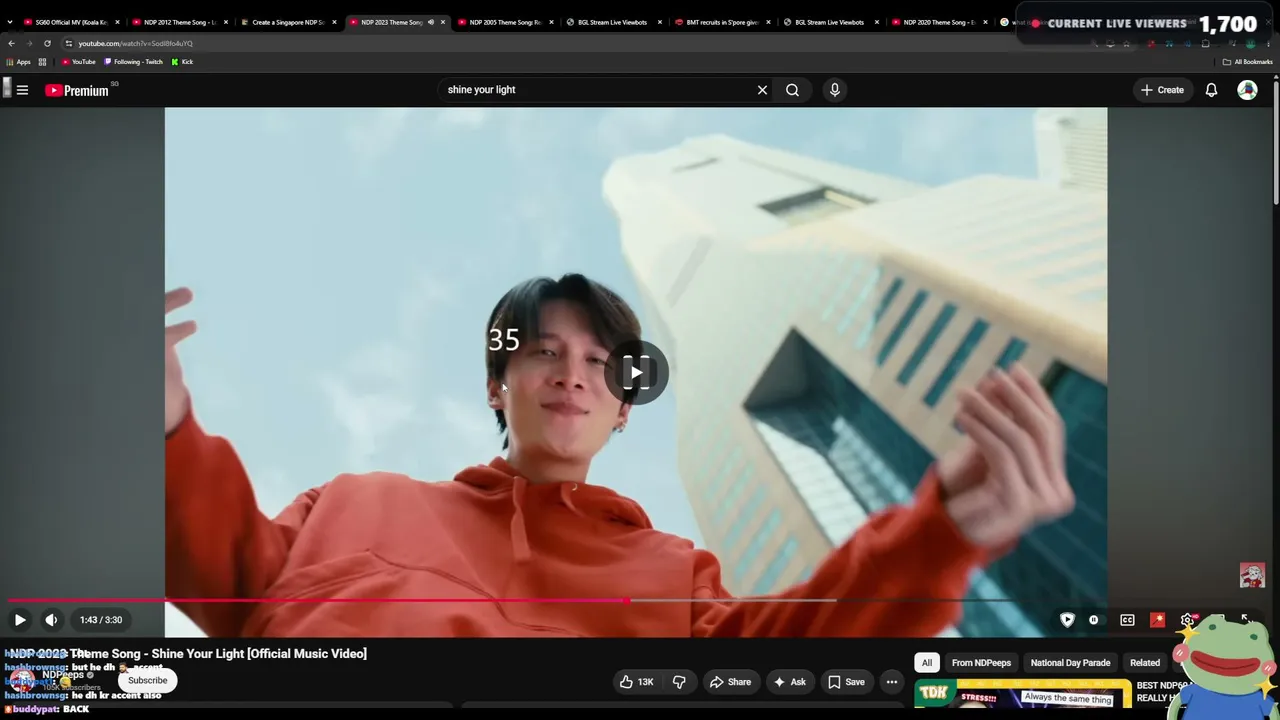Mute the video volume
The width and height of the screenshot is (1280, 720).
point(51,620)
